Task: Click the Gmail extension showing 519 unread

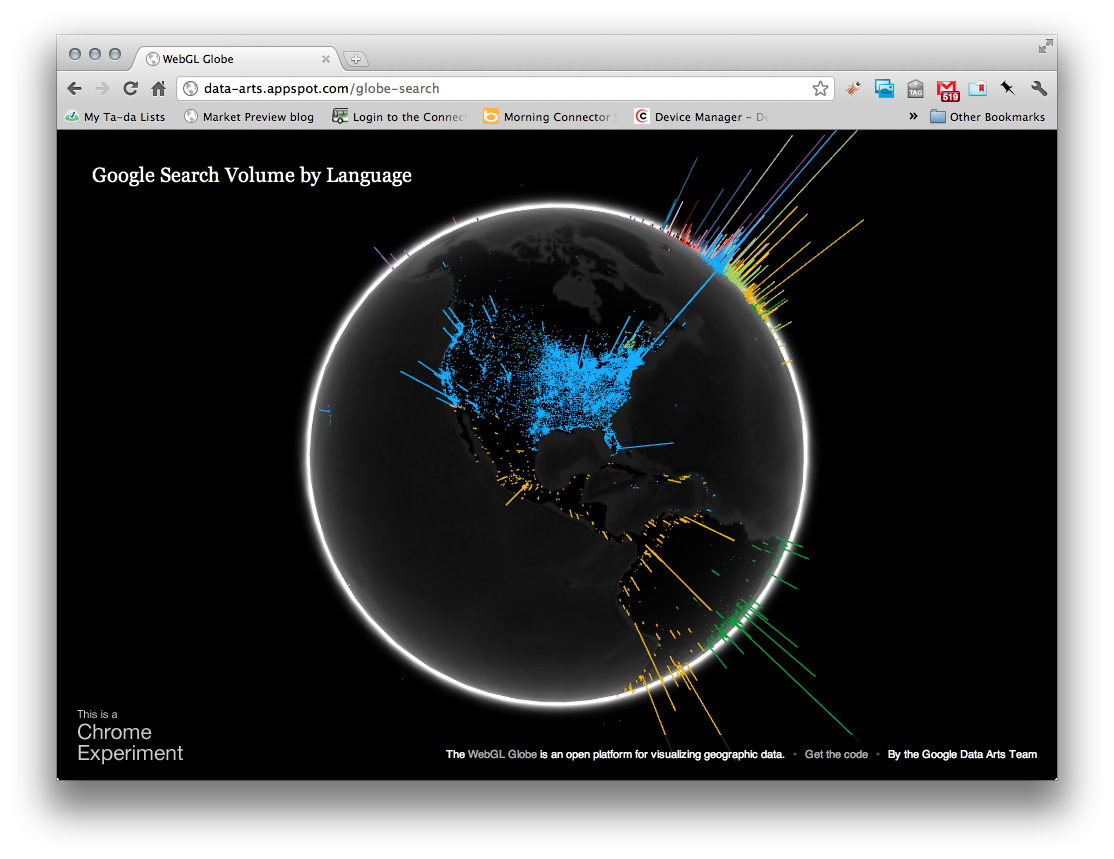Action: [x=947, y=90]
